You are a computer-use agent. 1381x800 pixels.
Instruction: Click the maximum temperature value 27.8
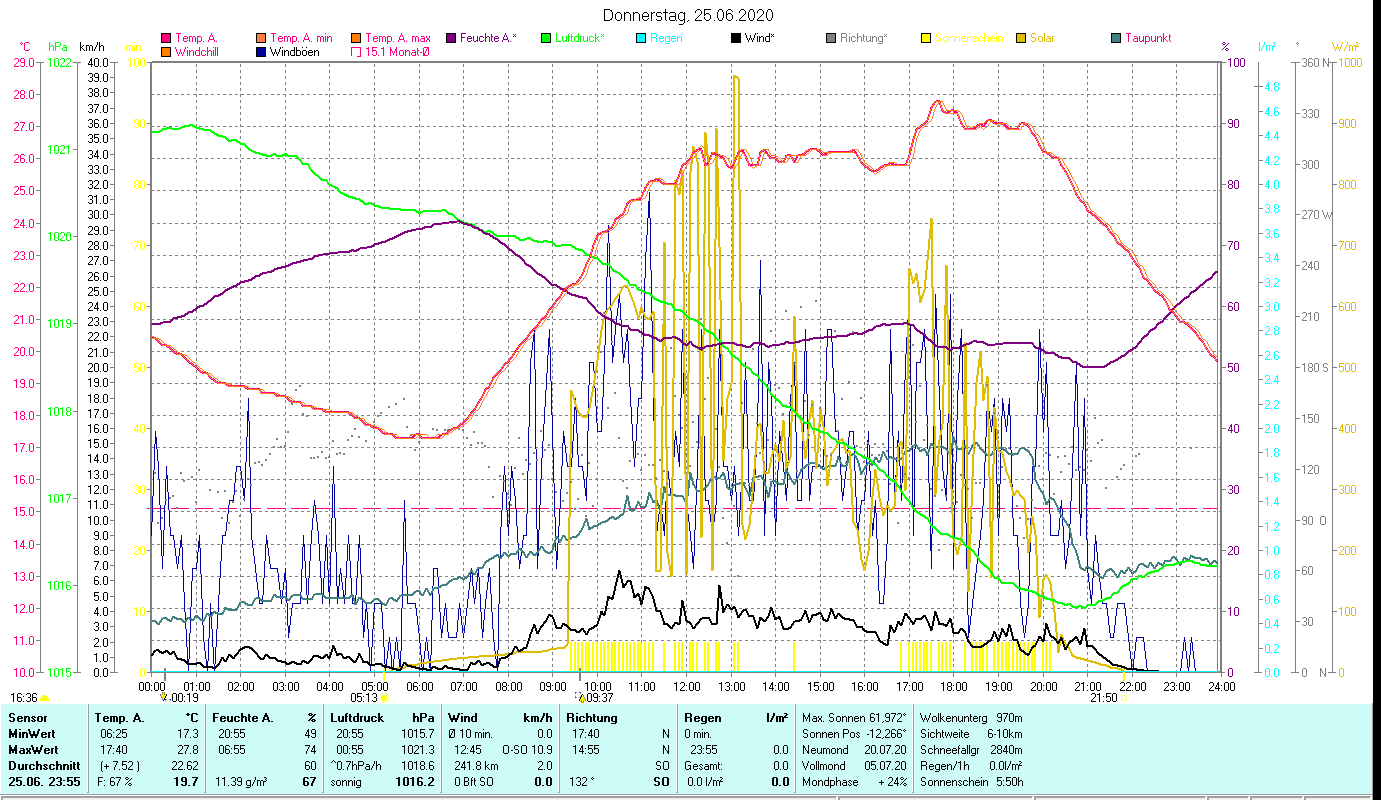(188, 749)
